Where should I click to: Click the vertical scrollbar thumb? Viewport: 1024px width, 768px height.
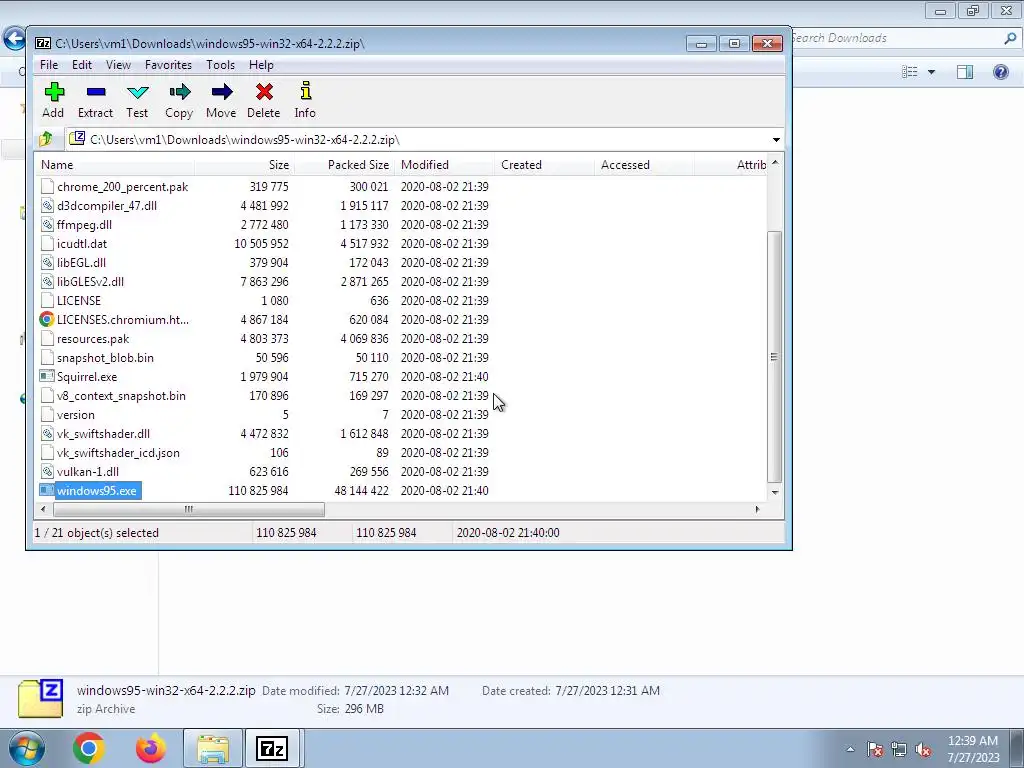click(775, 357)
